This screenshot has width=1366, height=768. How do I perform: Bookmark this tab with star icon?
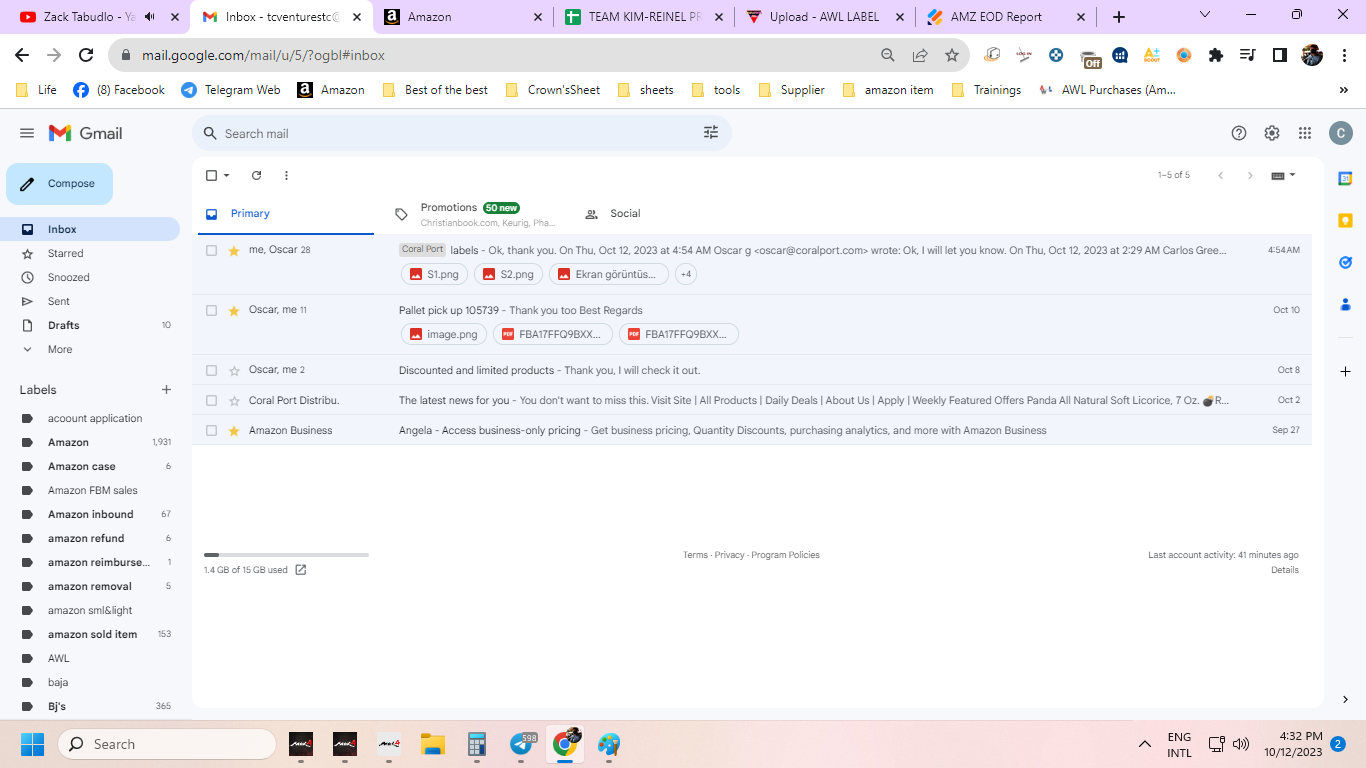952,55
